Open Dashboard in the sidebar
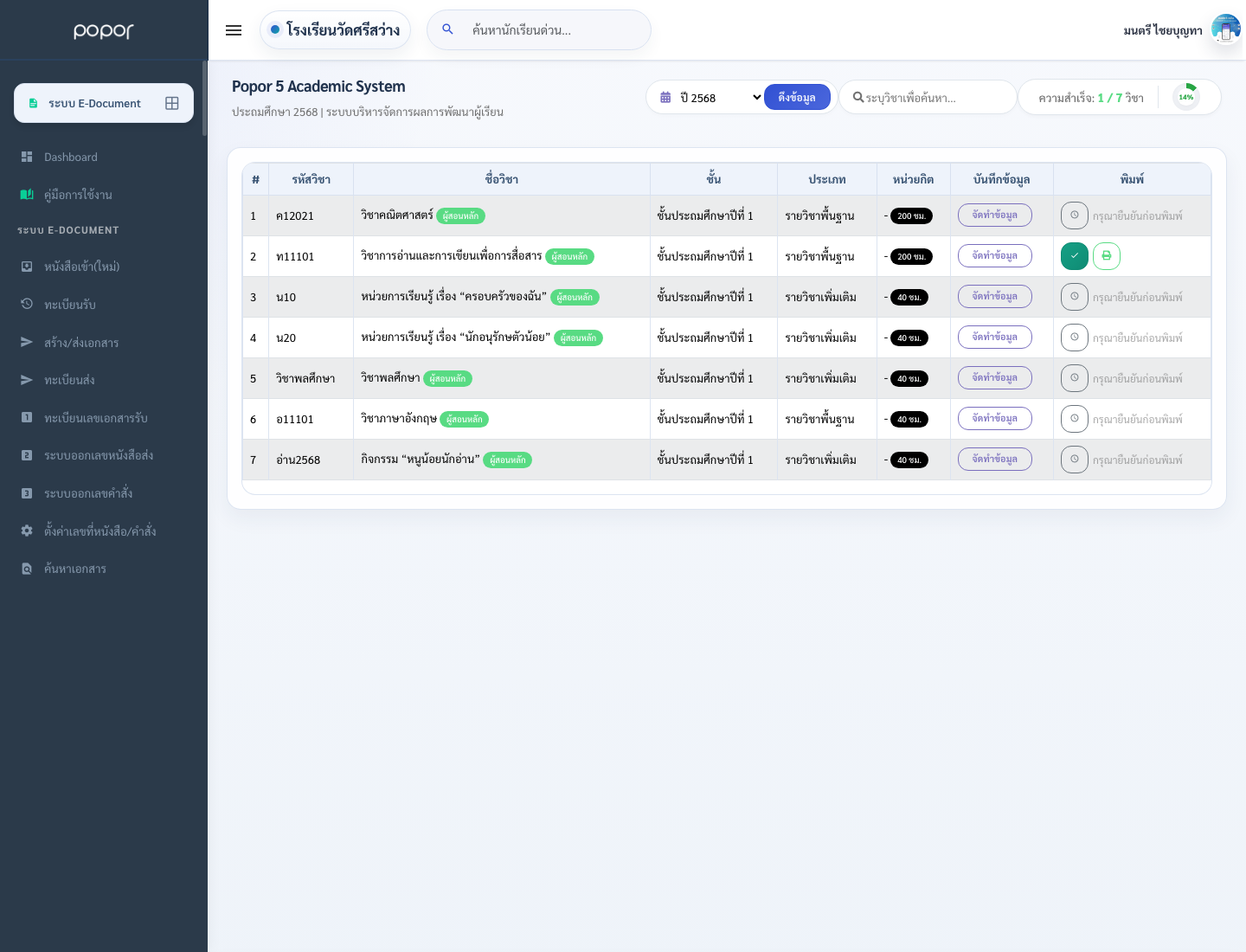The height and width of the screenshot is (952, 1246). (70, 157)
